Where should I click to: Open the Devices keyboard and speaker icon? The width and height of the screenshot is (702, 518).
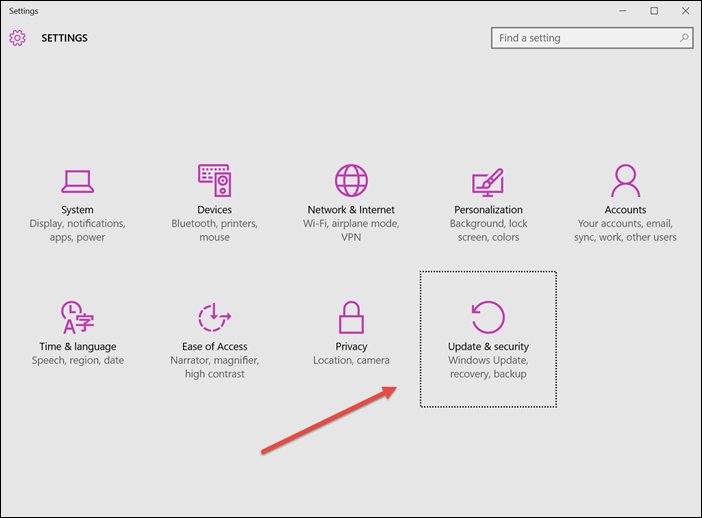tap(214, 180)
